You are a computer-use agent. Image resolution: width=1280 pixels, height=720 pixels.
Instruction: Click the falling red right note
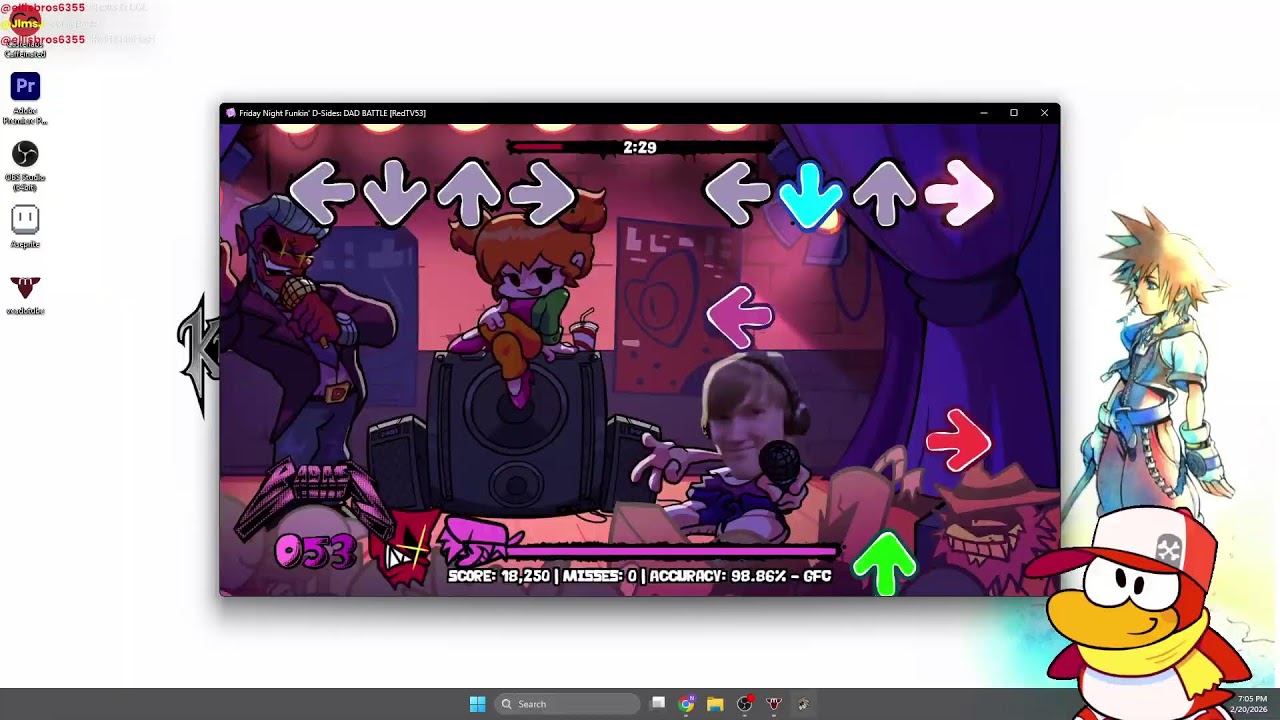pos(958,440)
